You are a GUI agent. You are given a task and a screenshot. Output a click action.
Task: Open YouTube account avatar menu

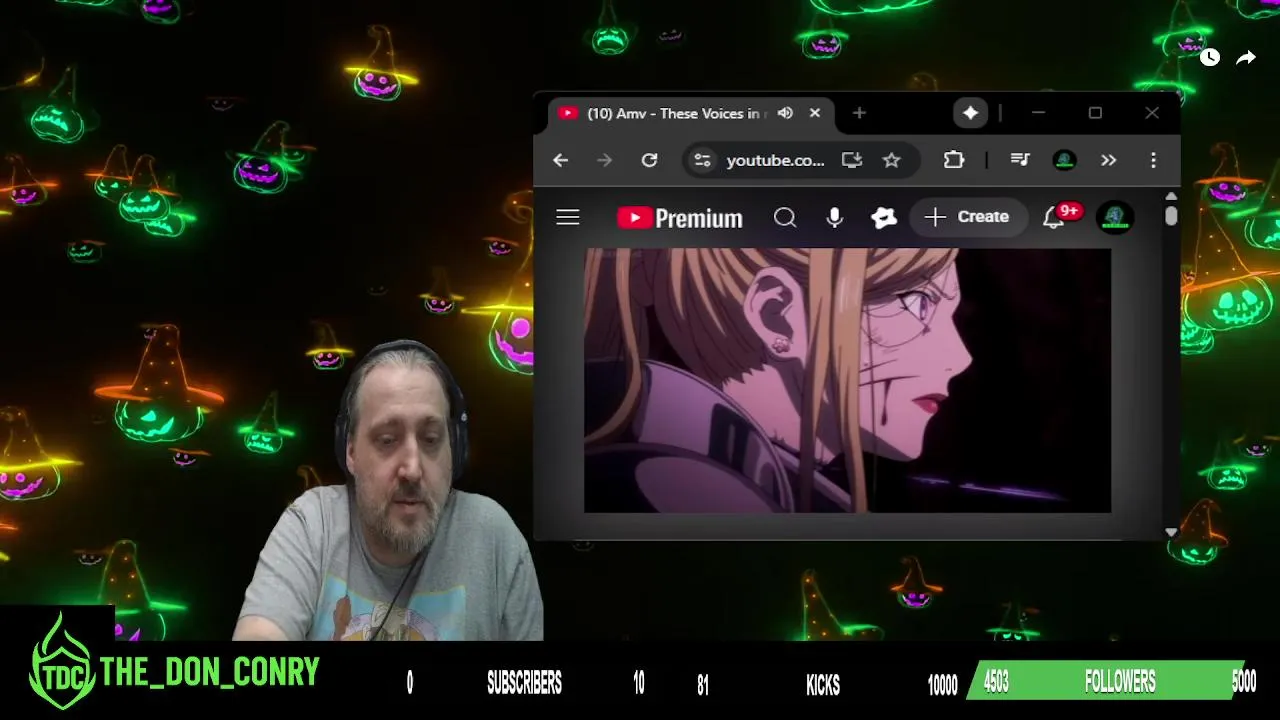point(1115,217)
